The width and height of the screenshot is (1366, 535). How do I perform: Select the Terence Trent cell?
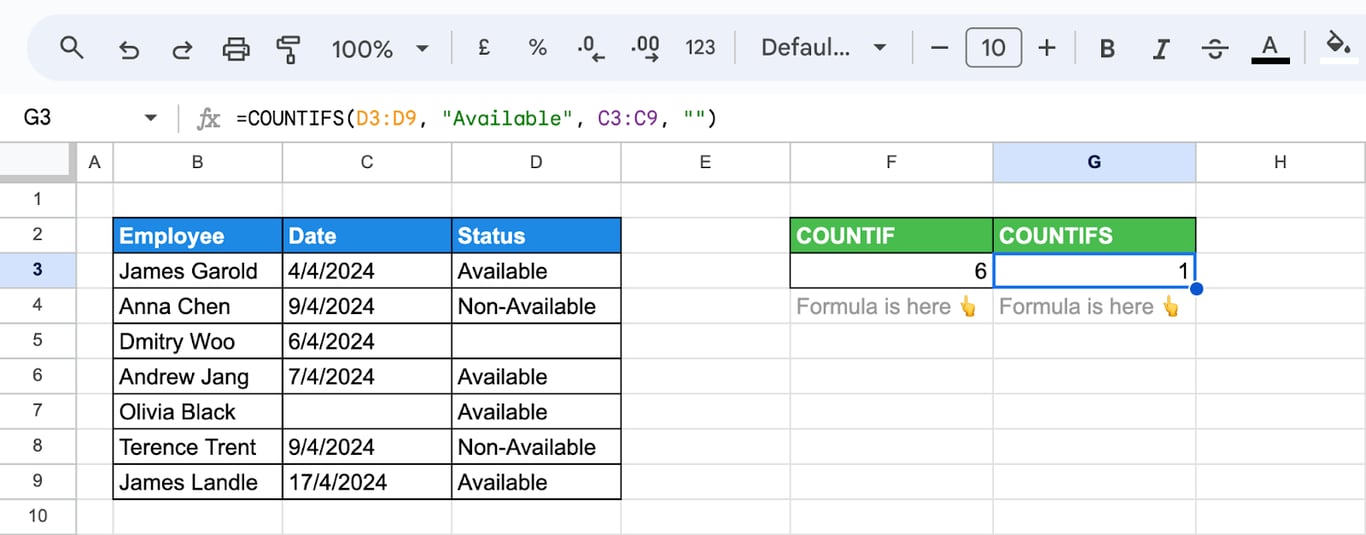click(198, 447)
